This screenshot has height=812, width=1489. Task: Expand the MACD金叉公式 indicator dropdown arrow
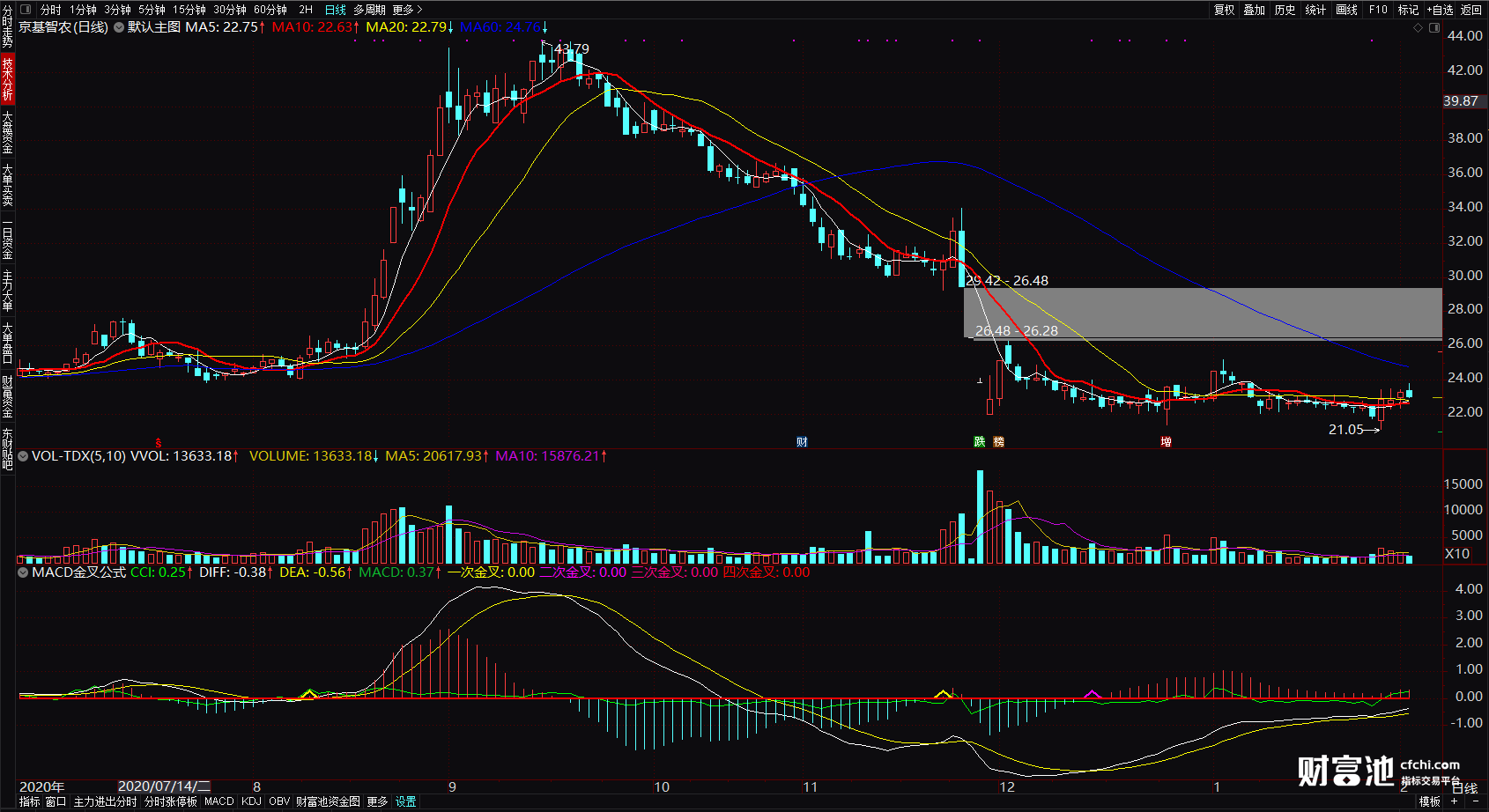tap(23, 572)
